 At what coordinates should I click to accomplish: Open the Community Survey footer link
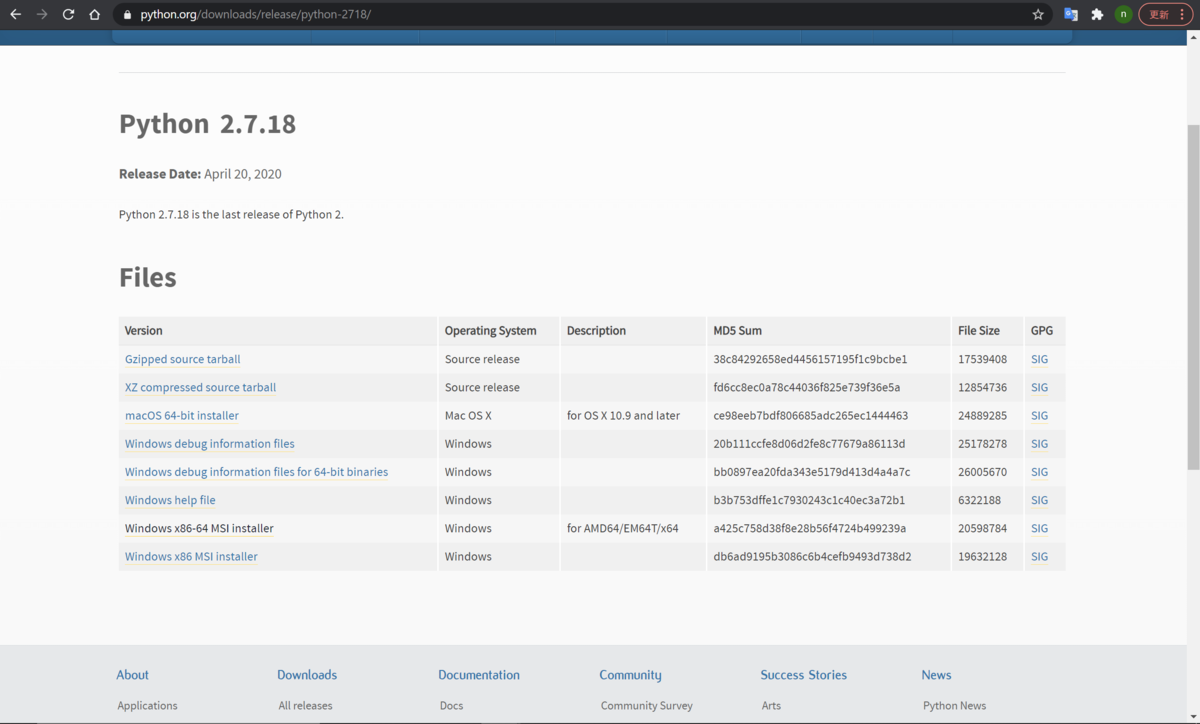click(646, 705)
